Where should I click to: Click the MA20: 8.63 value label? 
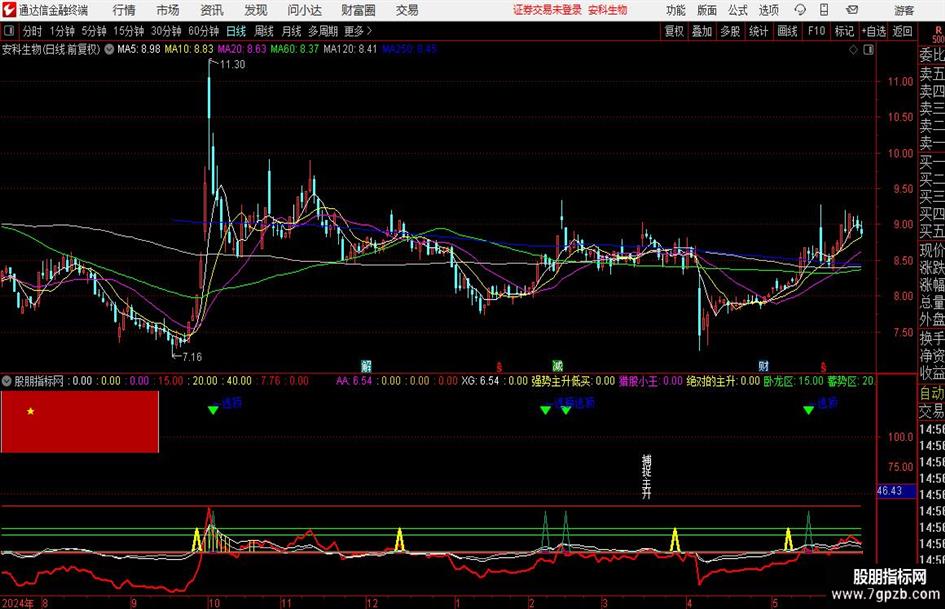pos(242,49)
